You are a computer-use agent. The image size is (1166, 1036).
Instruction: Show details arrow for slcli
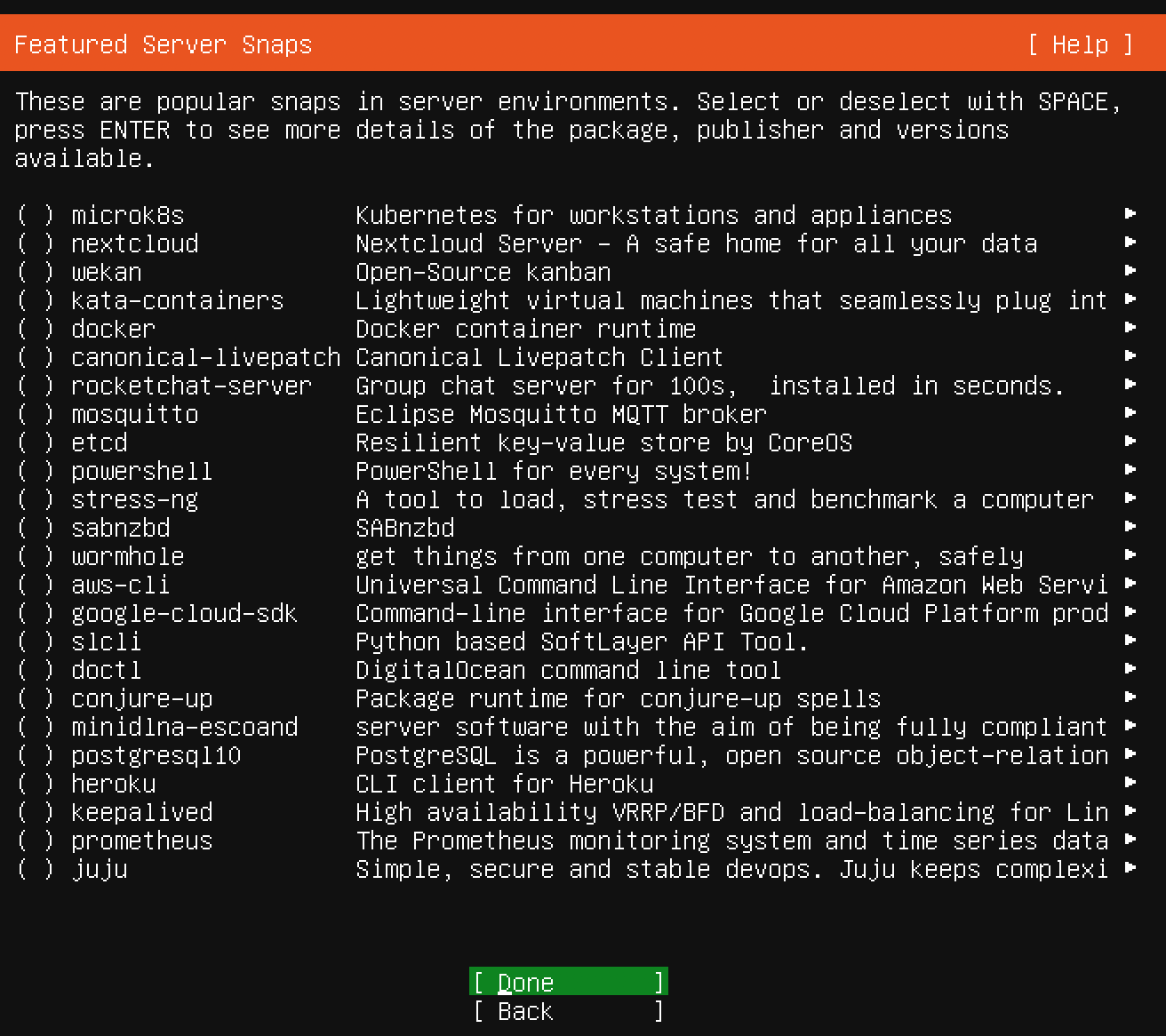point(1130,640)
